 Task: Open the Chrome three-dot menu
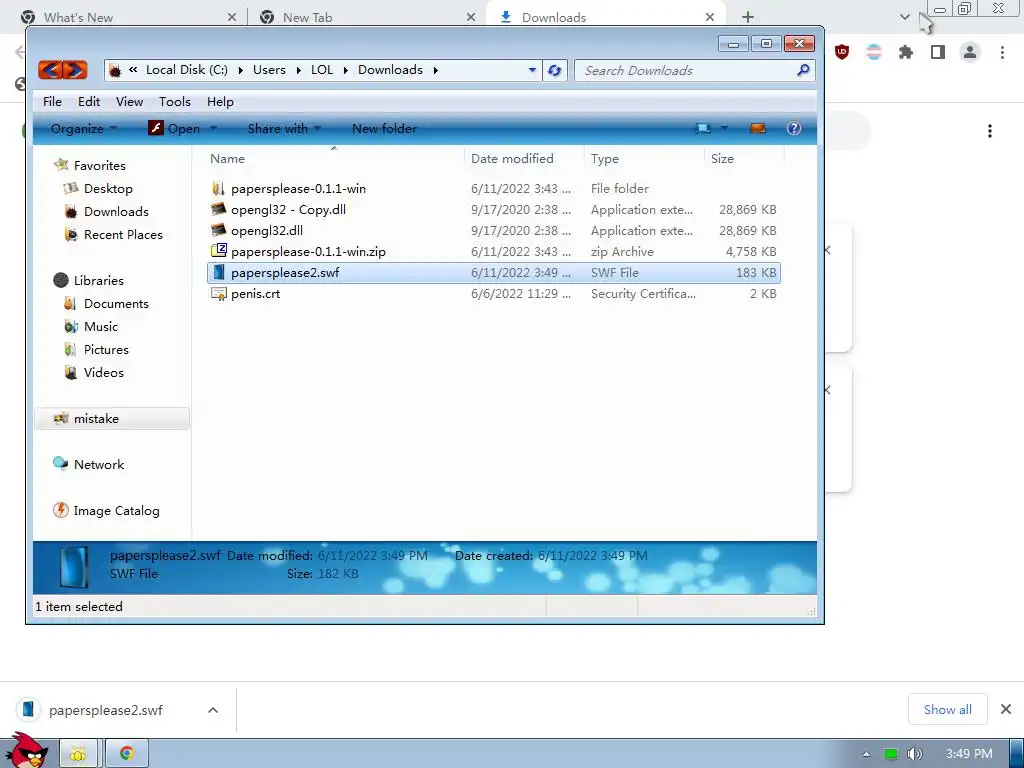point(1002,52)
